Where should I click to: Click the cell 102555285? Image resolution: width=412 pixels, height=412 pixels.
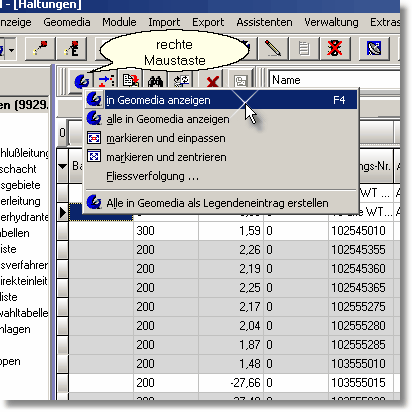(x=361, y=345)
